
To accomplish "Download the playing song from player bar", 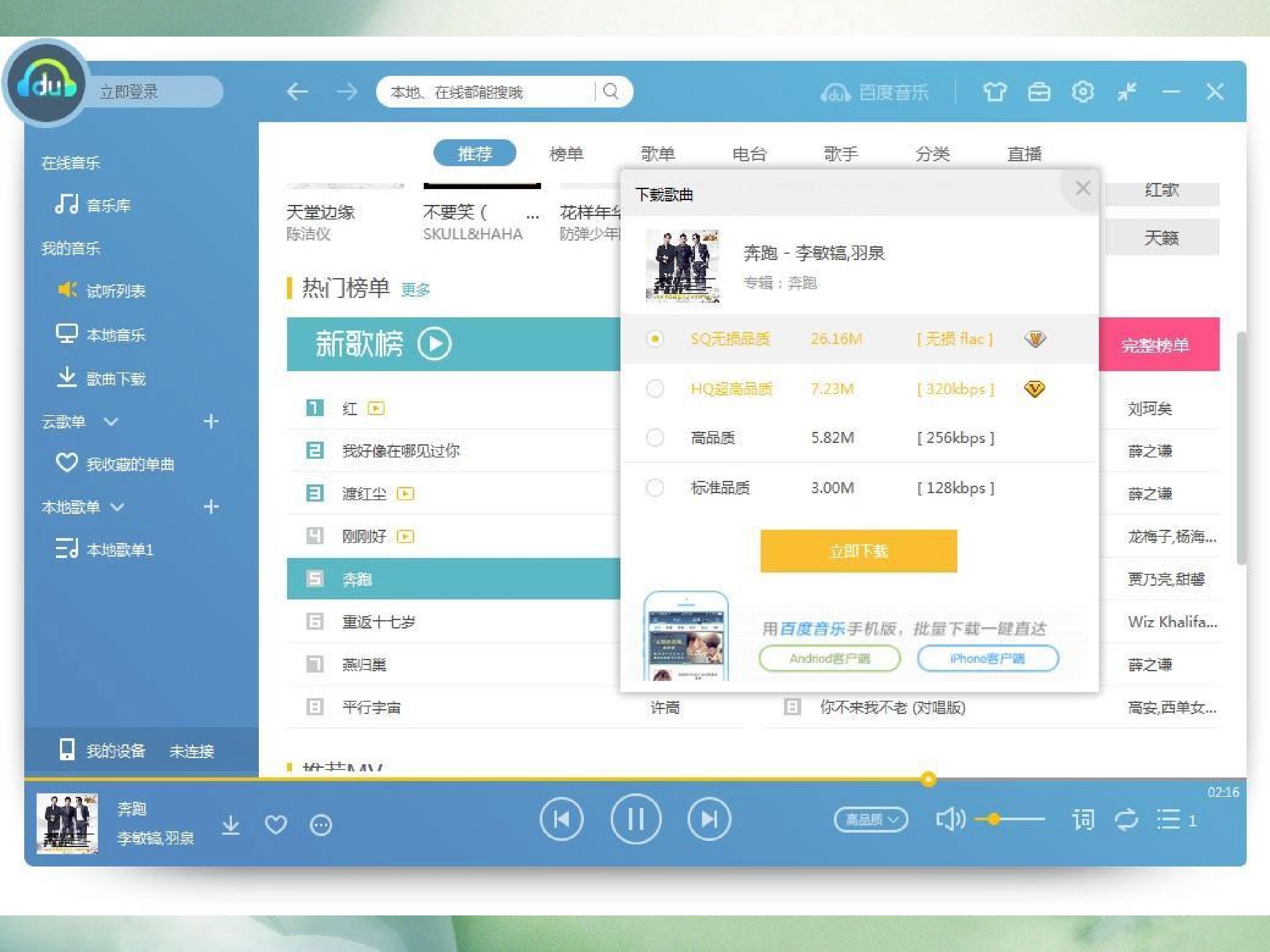I will point(231,825).
